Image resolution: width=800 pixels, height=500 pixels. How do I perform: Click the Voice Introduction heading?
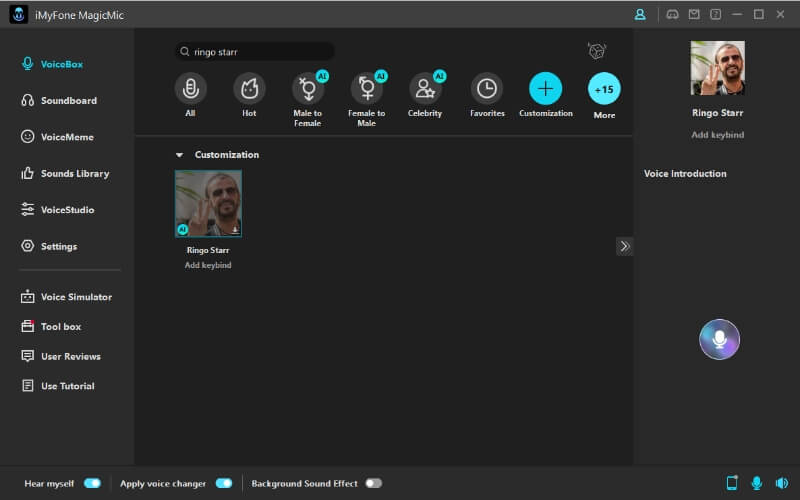click(685, 173)
